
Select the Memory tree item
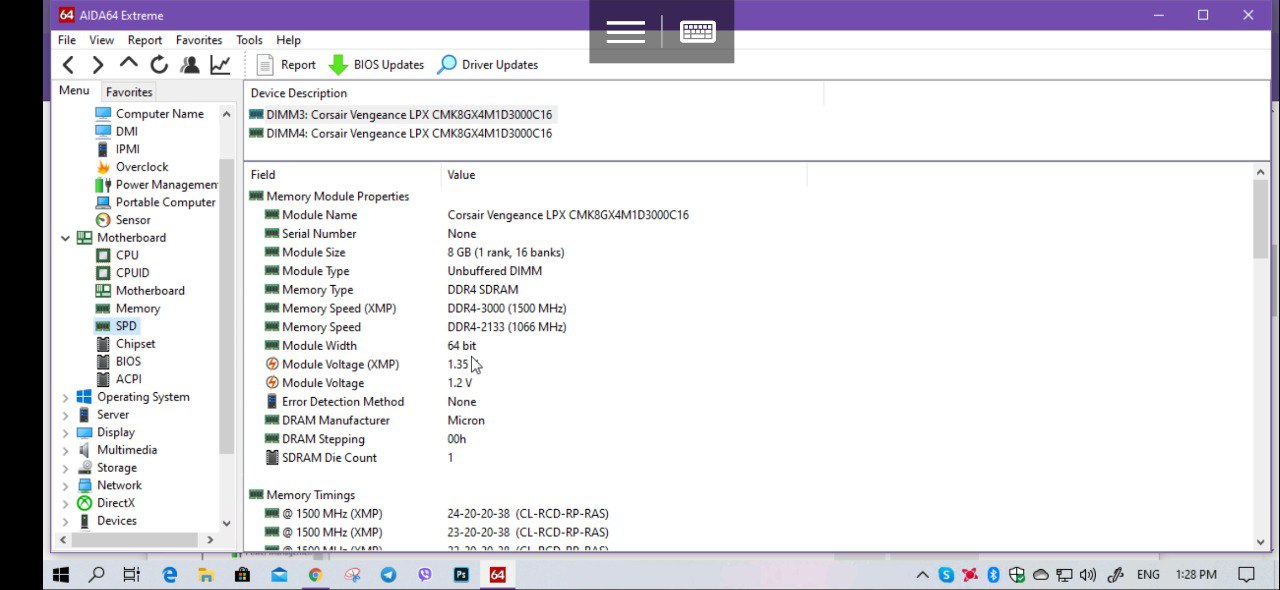[x=127, y=308]
